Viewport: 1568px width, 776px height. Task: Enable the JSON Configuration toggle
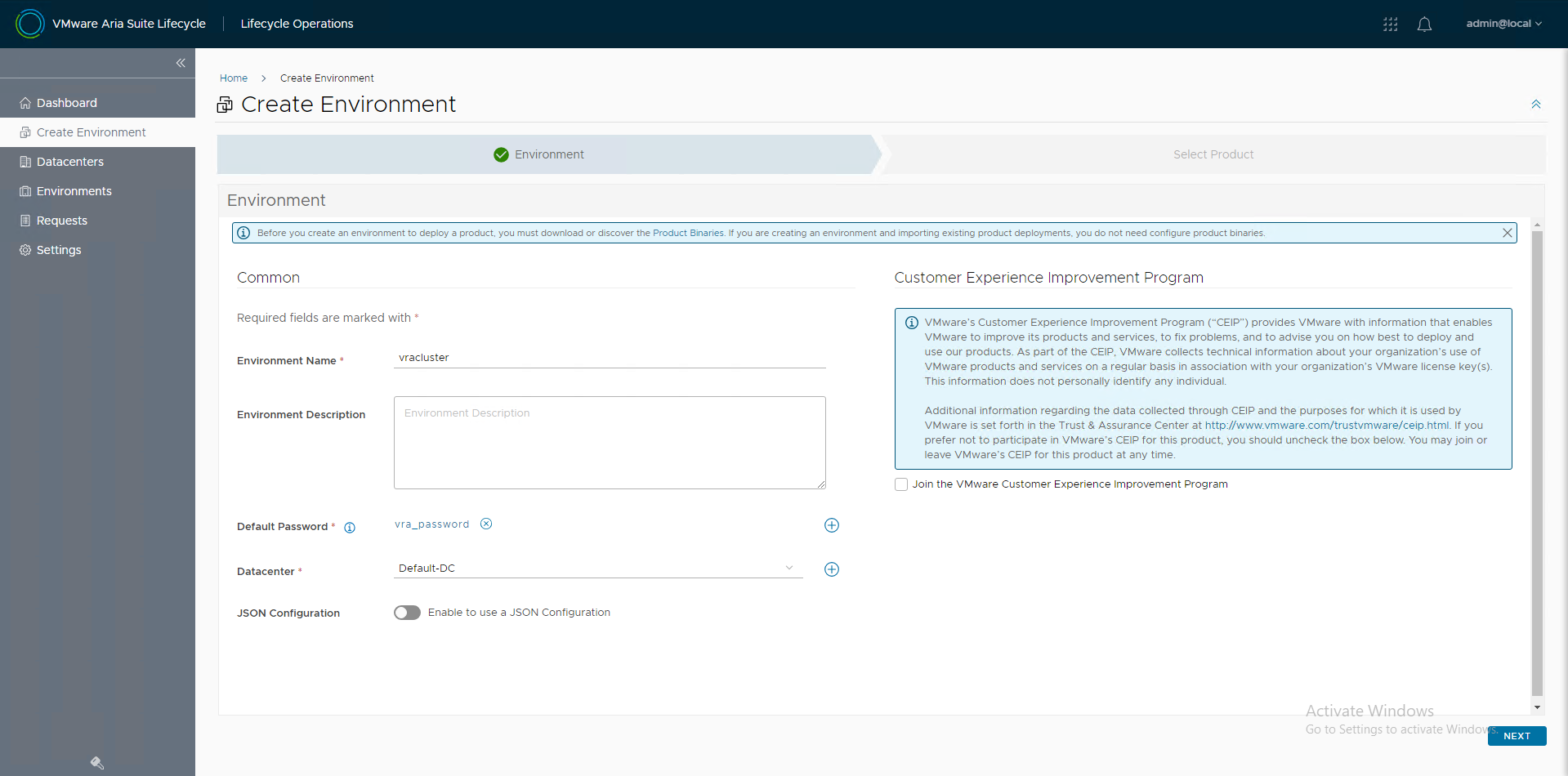click(407, 613)
